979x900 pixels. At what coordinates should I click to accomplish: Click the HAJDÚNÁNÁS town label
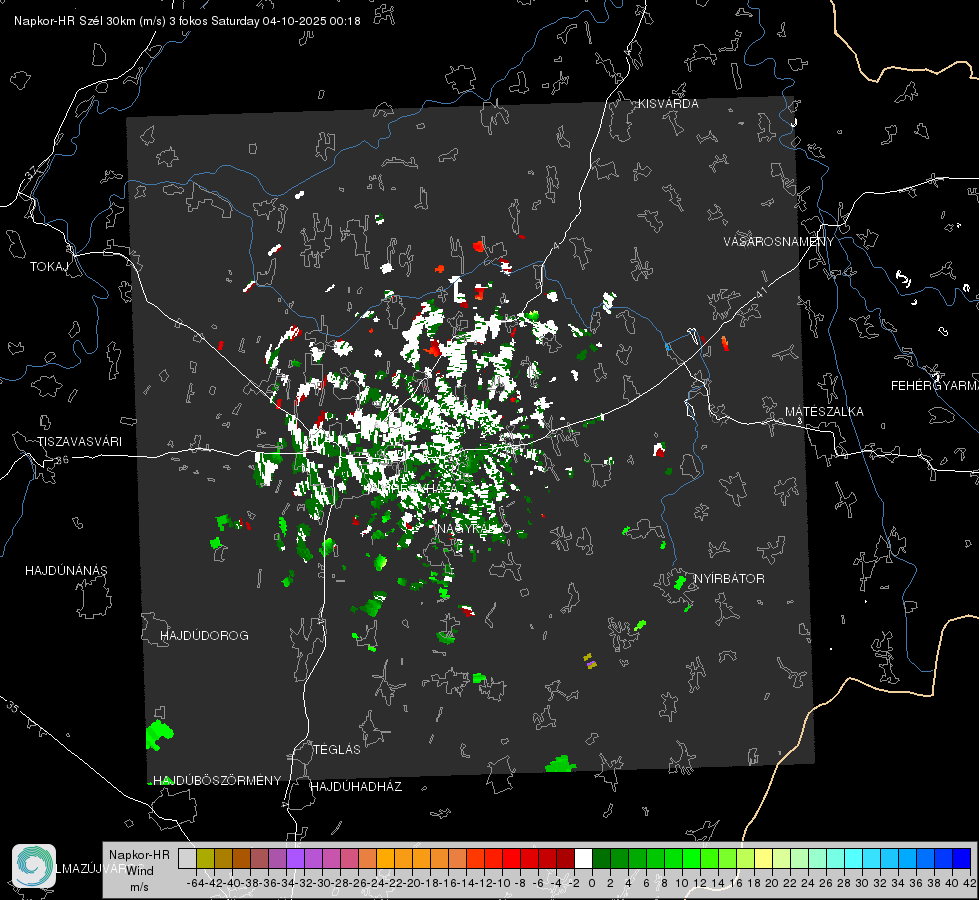[66, 570]
